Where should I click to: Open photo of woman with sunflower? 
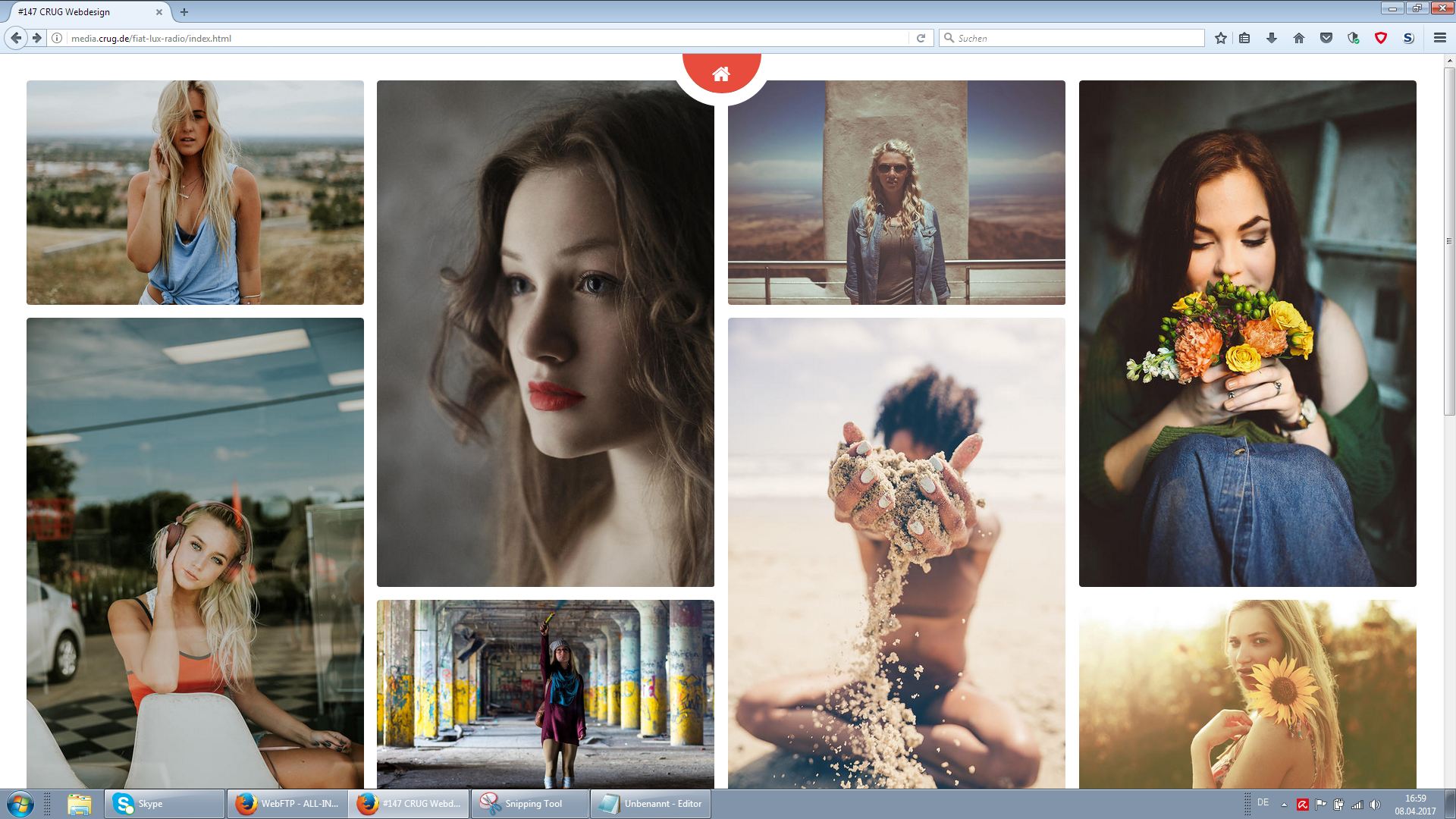point(1247,695)
